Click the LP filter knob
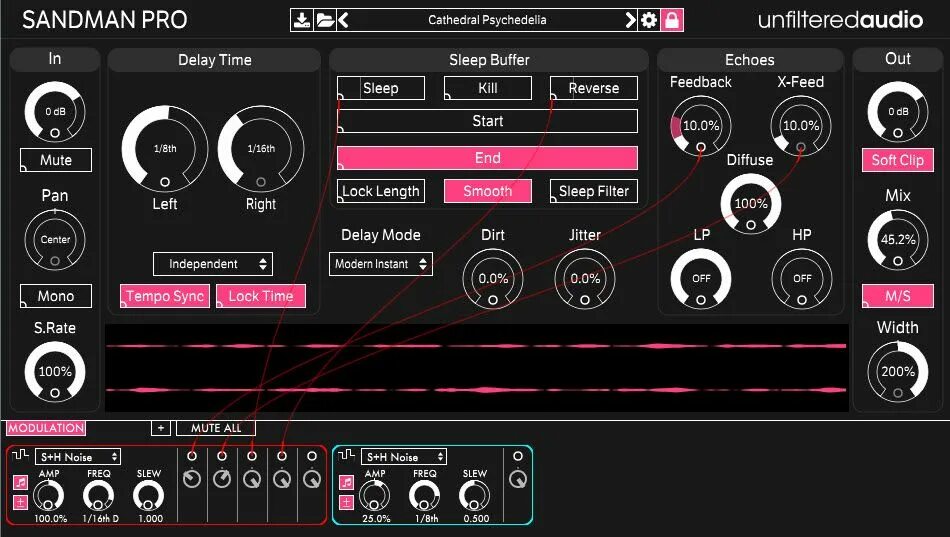Image resolution: width=950 pixels, height=537 pixels. pos(701,278)
